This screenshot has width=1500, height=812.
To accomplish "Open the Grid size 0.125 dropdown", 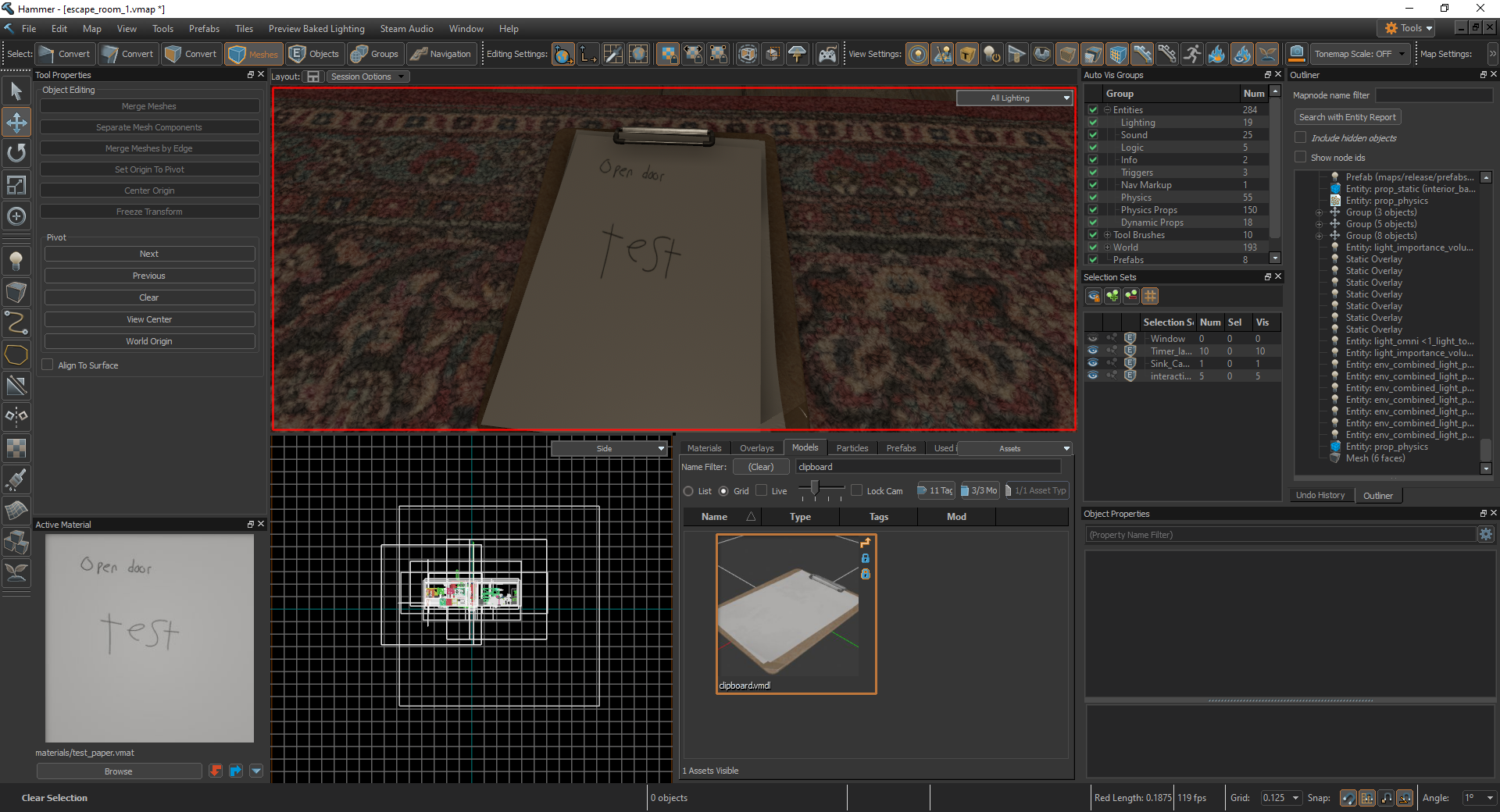I will tap(1280, 797).
